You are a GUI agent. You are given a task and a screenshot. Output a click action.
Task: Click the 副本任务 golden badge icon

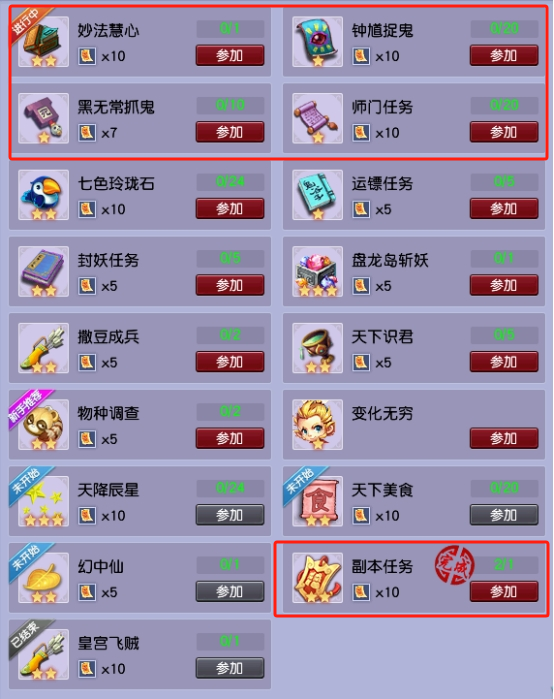[x=317, y=578]
